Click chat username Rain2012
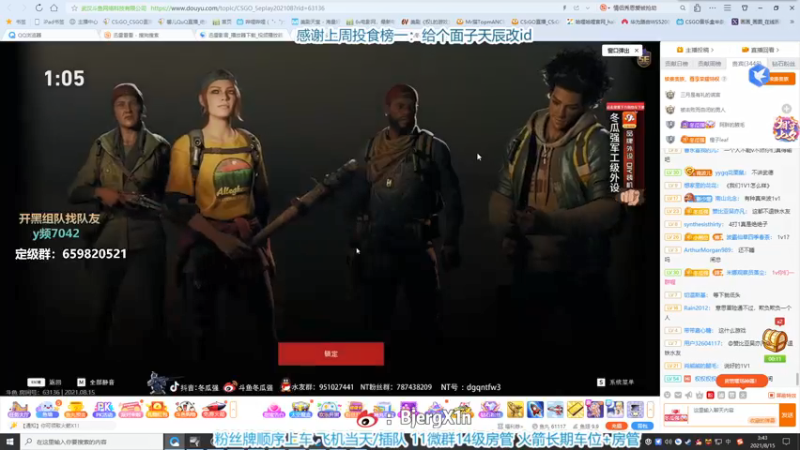Viewport: 800px width, 450px height. pyautogui.click(x=696, y=308)
